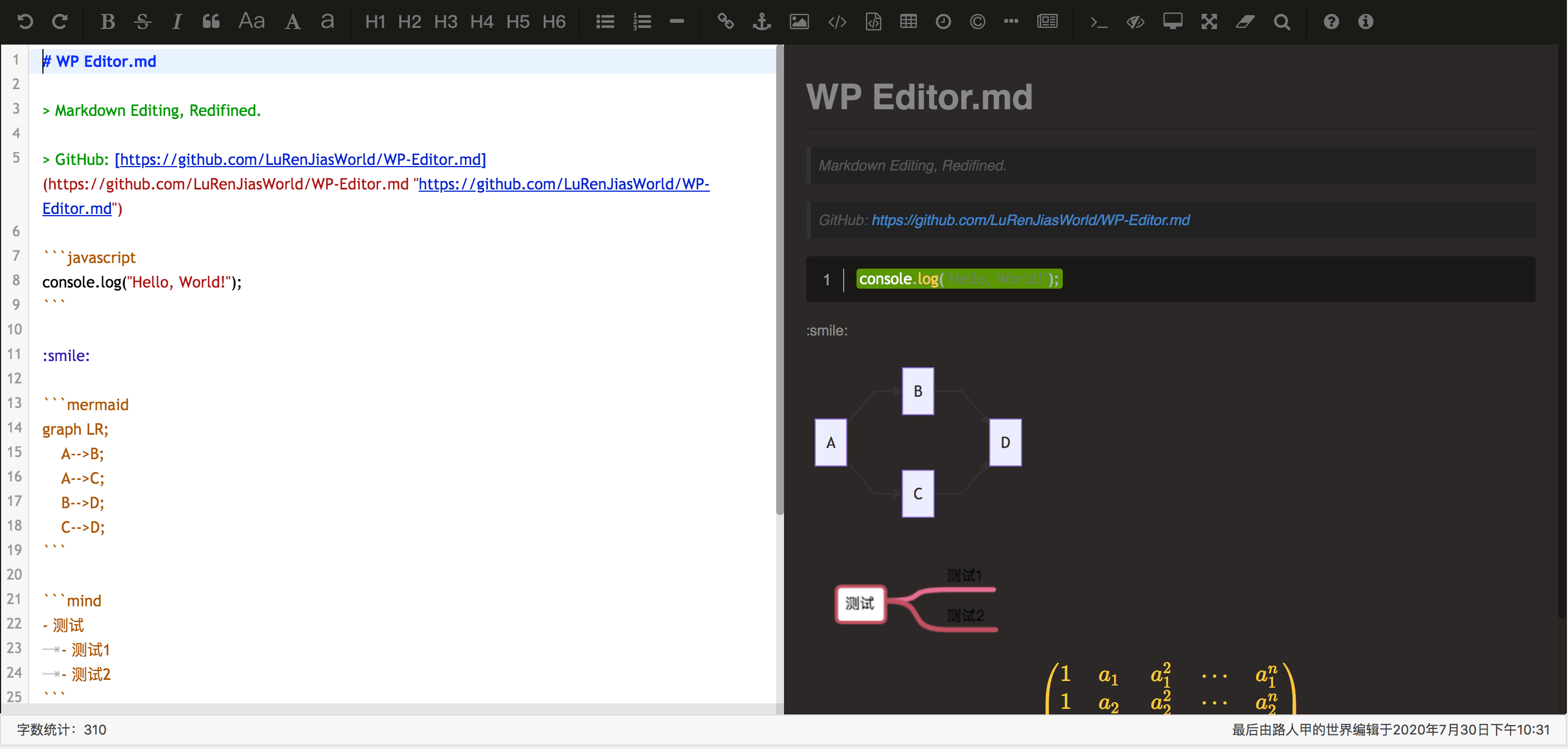Insert HTML entities with copyright icon
Viewport: 1568px width, 749px height.
tap(977, 22)
